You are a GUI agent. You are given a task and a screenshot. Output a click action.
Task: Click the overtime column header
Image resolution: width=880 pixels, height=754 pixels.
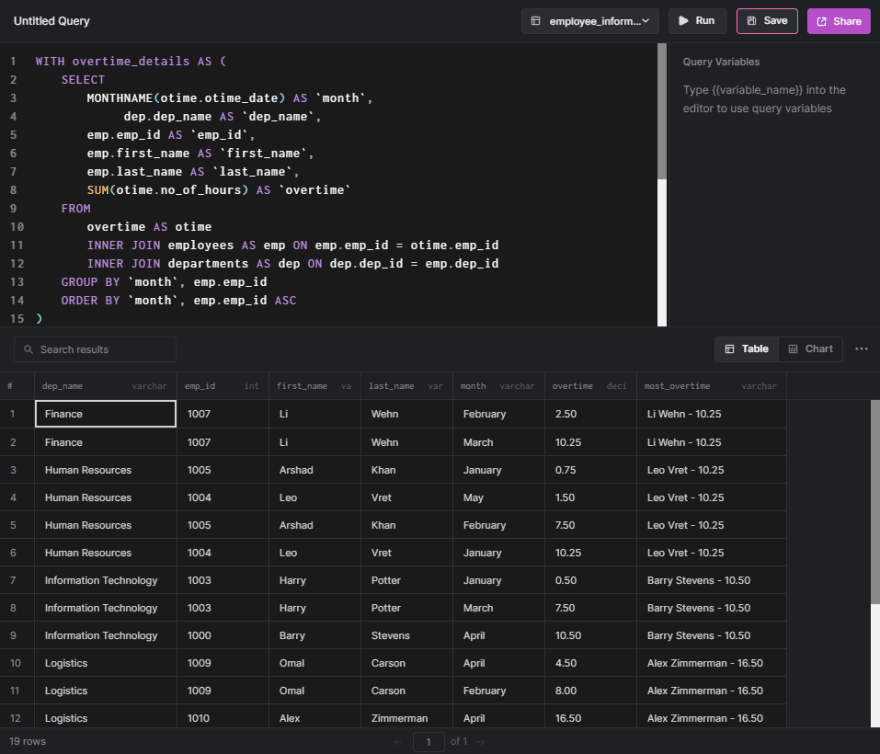point(591,386)
